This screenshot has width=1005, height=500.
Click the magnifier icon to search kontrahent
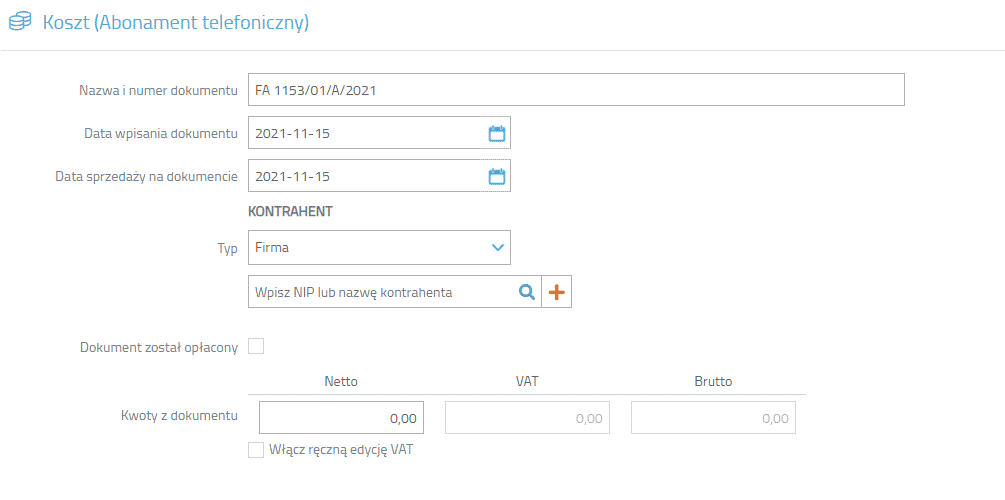pos(526,292)
